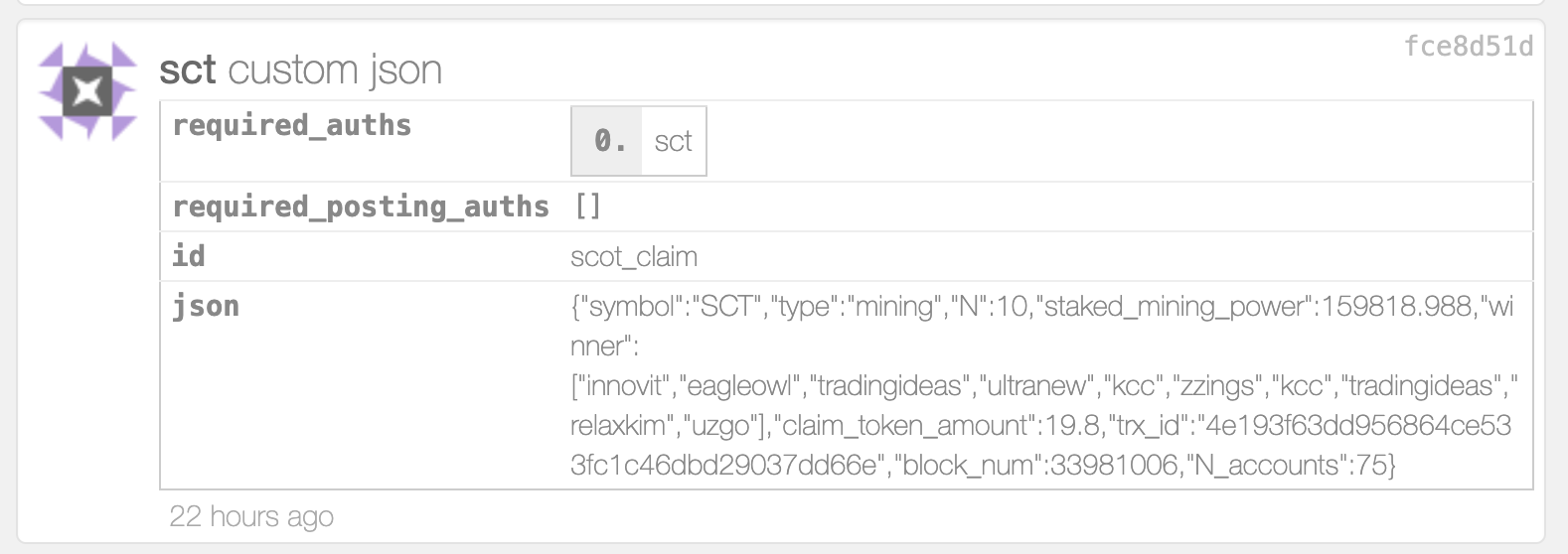Click the required_posting_auths field label

coord(360,207)
